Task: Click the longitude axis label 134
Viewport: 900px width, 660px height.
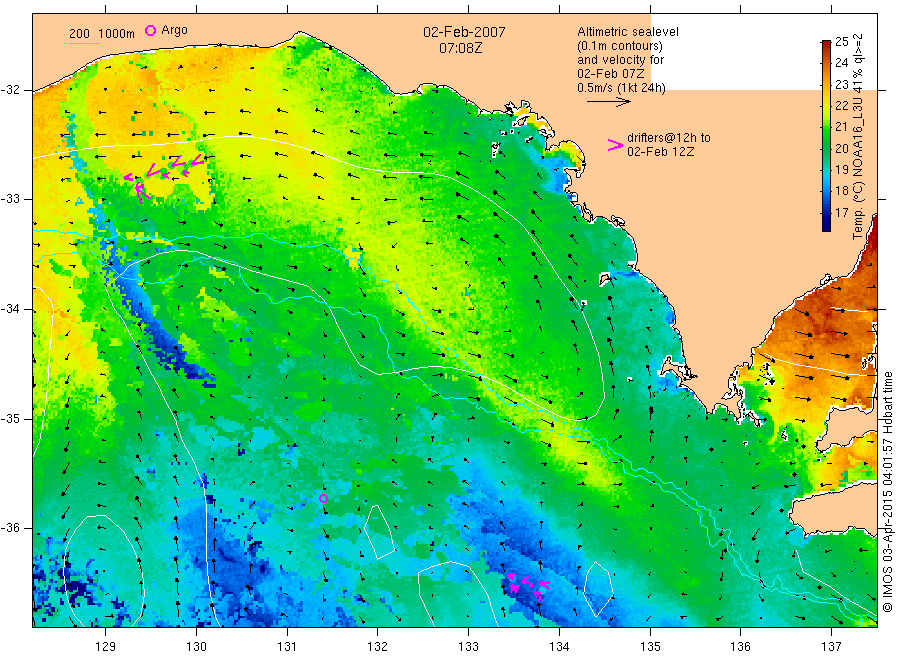Action: tap(560, 647)
